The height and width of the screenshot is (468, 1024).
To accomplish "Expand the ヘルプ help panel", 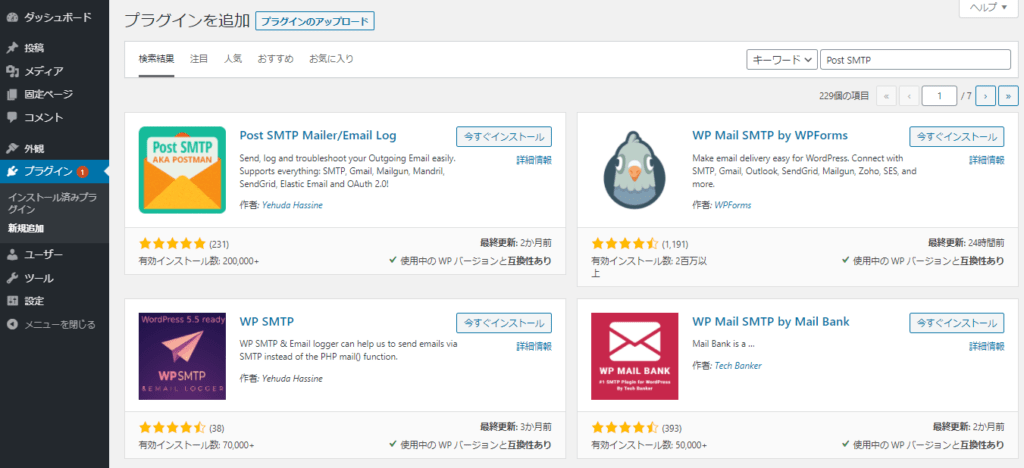I will point(987,8).
